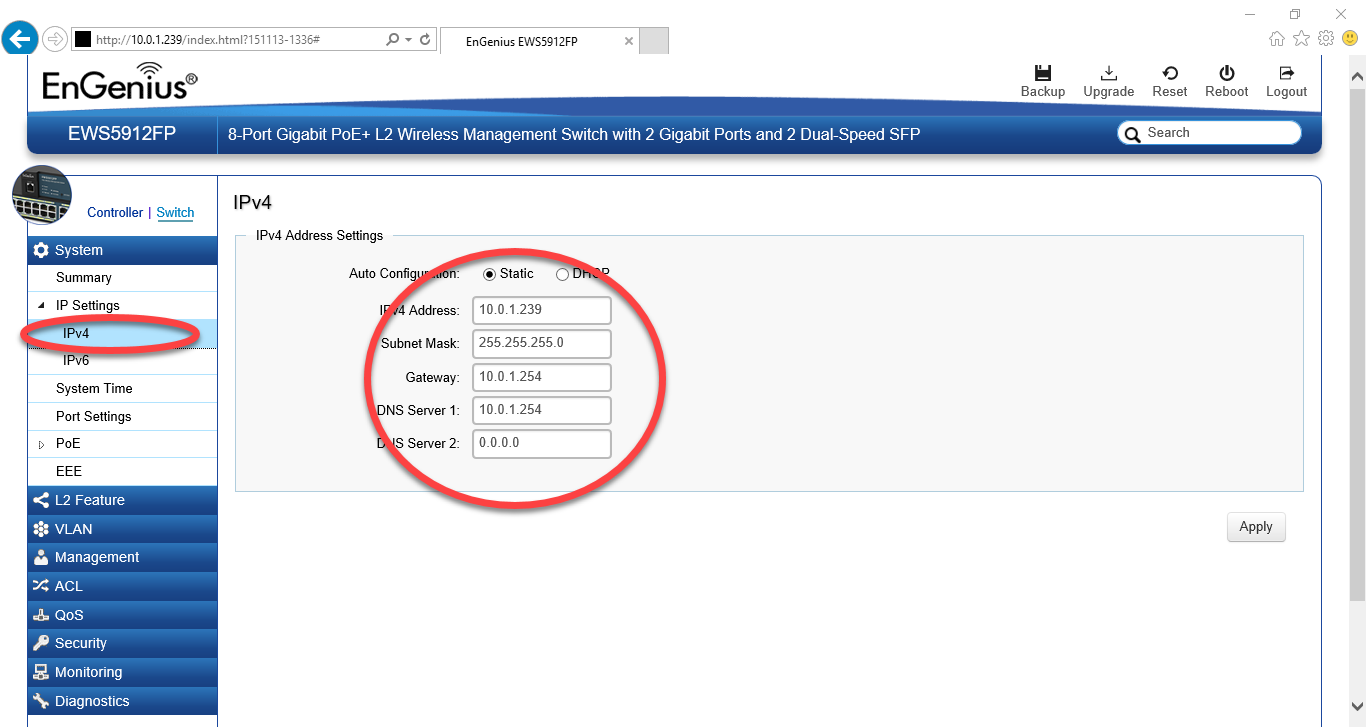
Task: Open the VLAN menu section
Action: [122, 529]
